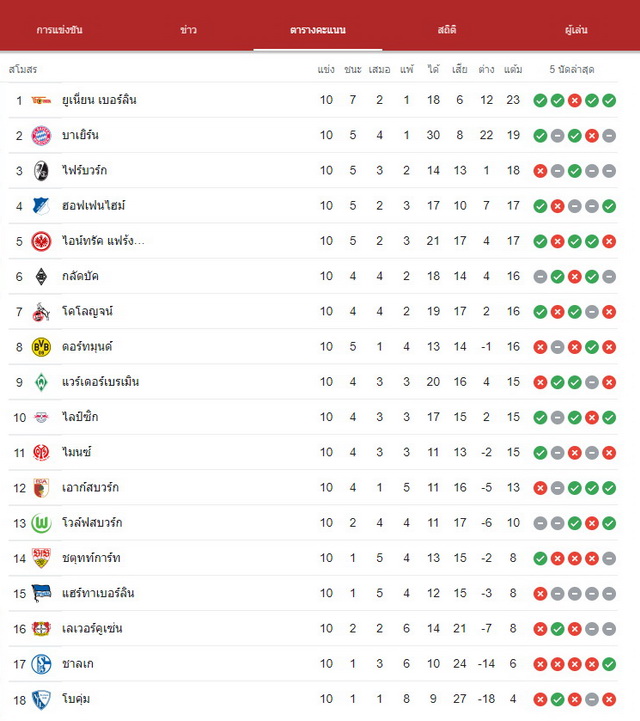Click the Union Berlin club logo
640x721 pixels.
coord(41,100)
